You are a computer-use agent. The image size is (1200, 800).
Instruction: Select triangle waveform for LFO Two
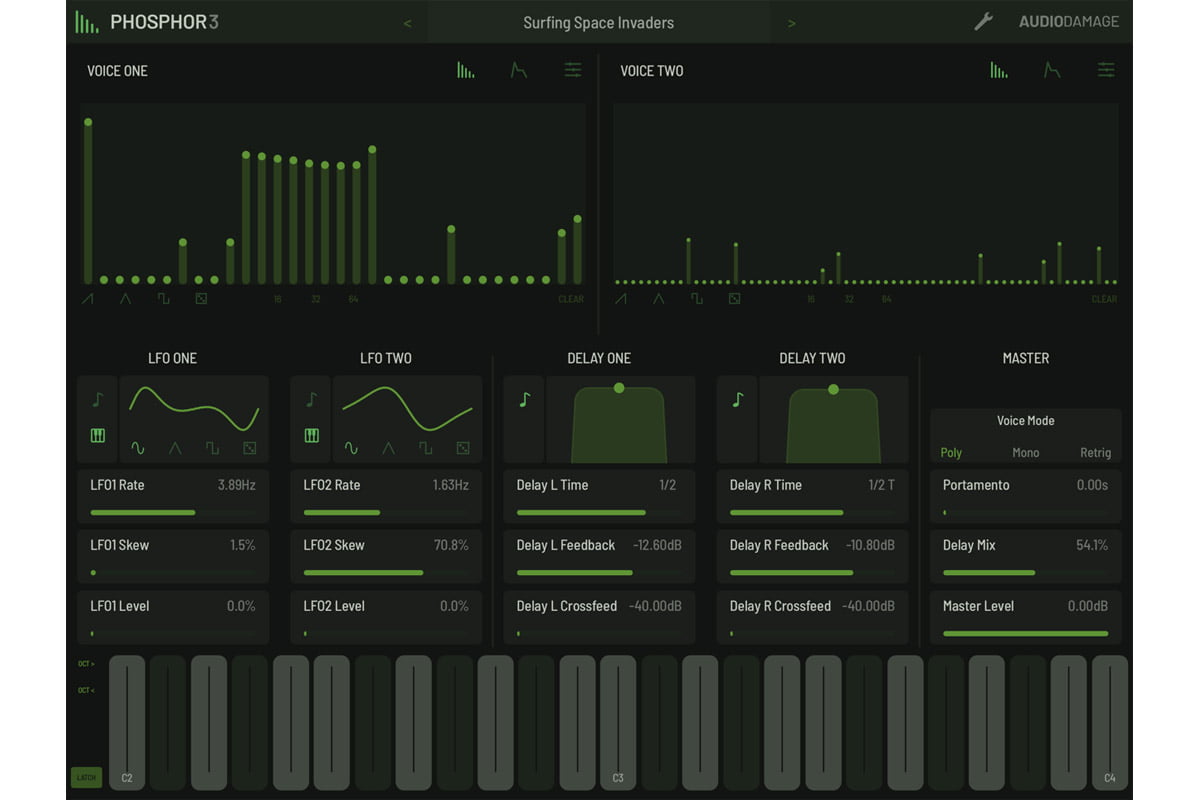pos(388,448)
